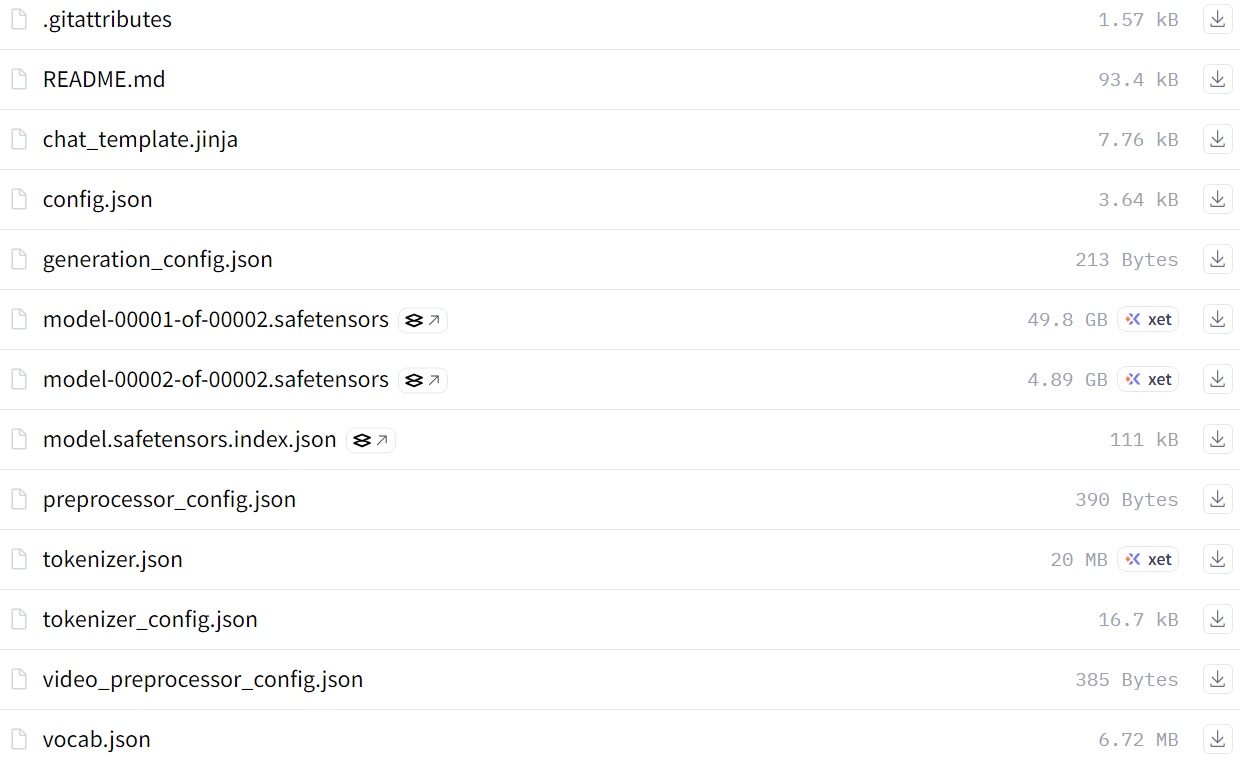Open the vocab.json file

pos(97,739)
